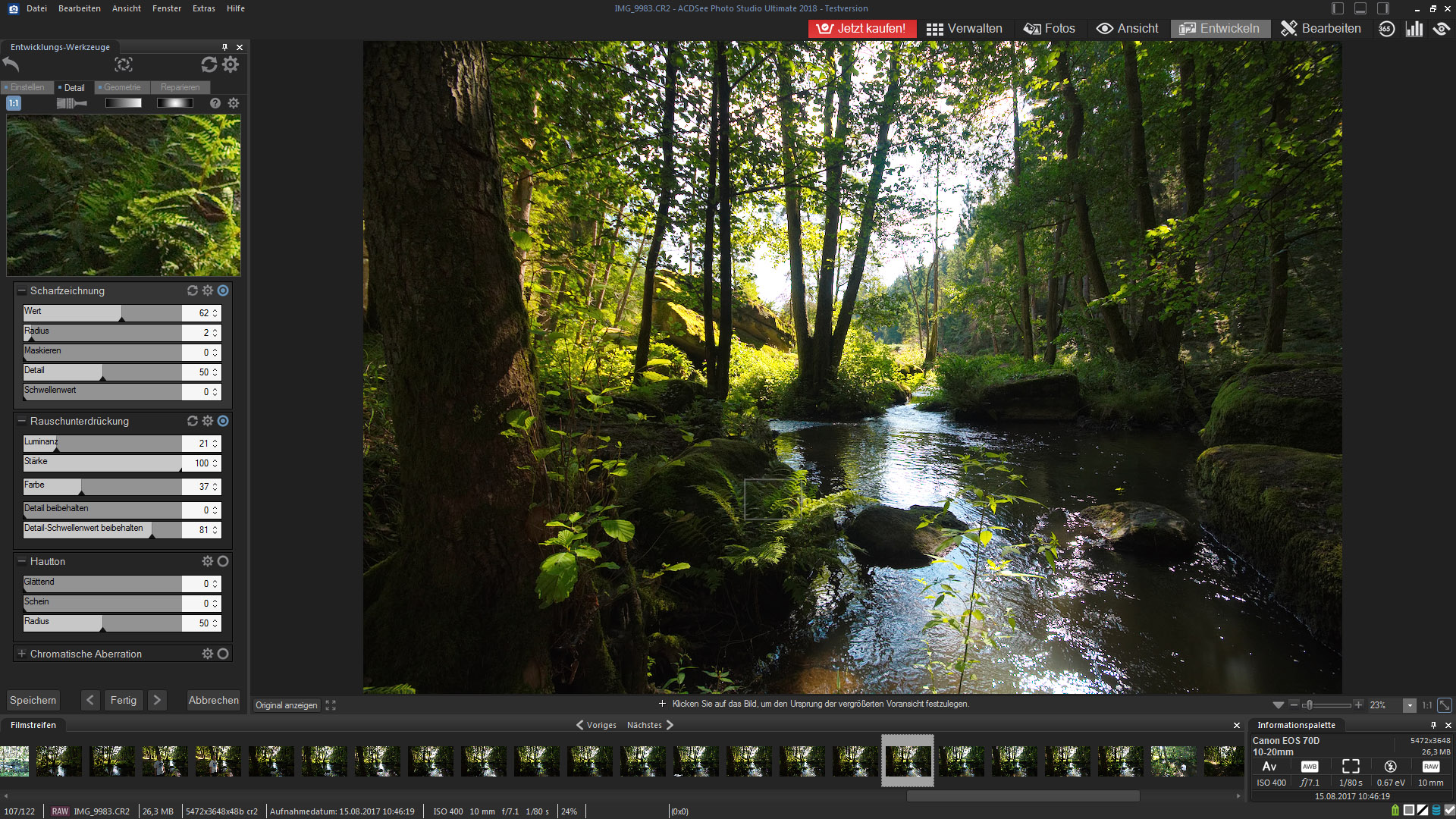Screen dimensions: 1456x819
Task: Zoom in with the plus button
Action: tap(1359, 705)
